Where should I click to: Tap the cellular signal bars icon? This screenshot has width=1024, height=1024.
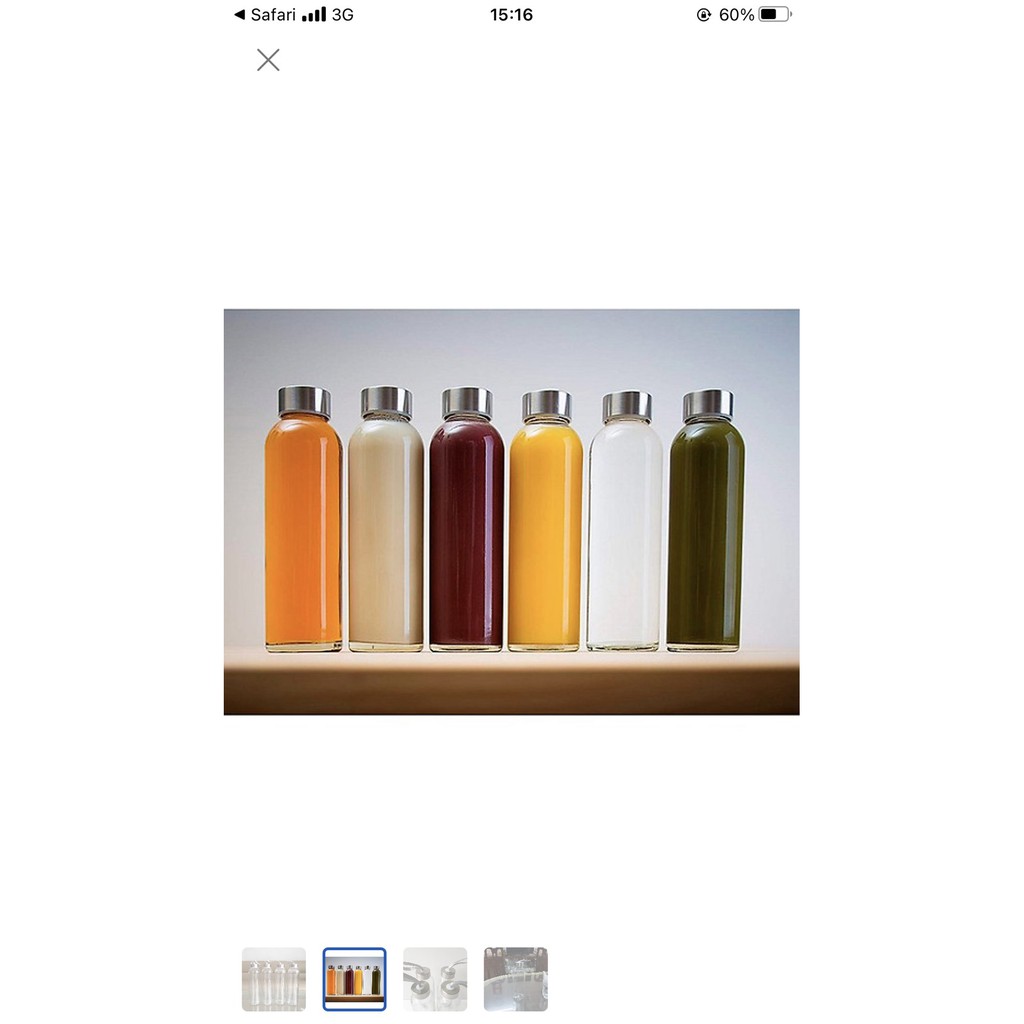click(313, 14)
